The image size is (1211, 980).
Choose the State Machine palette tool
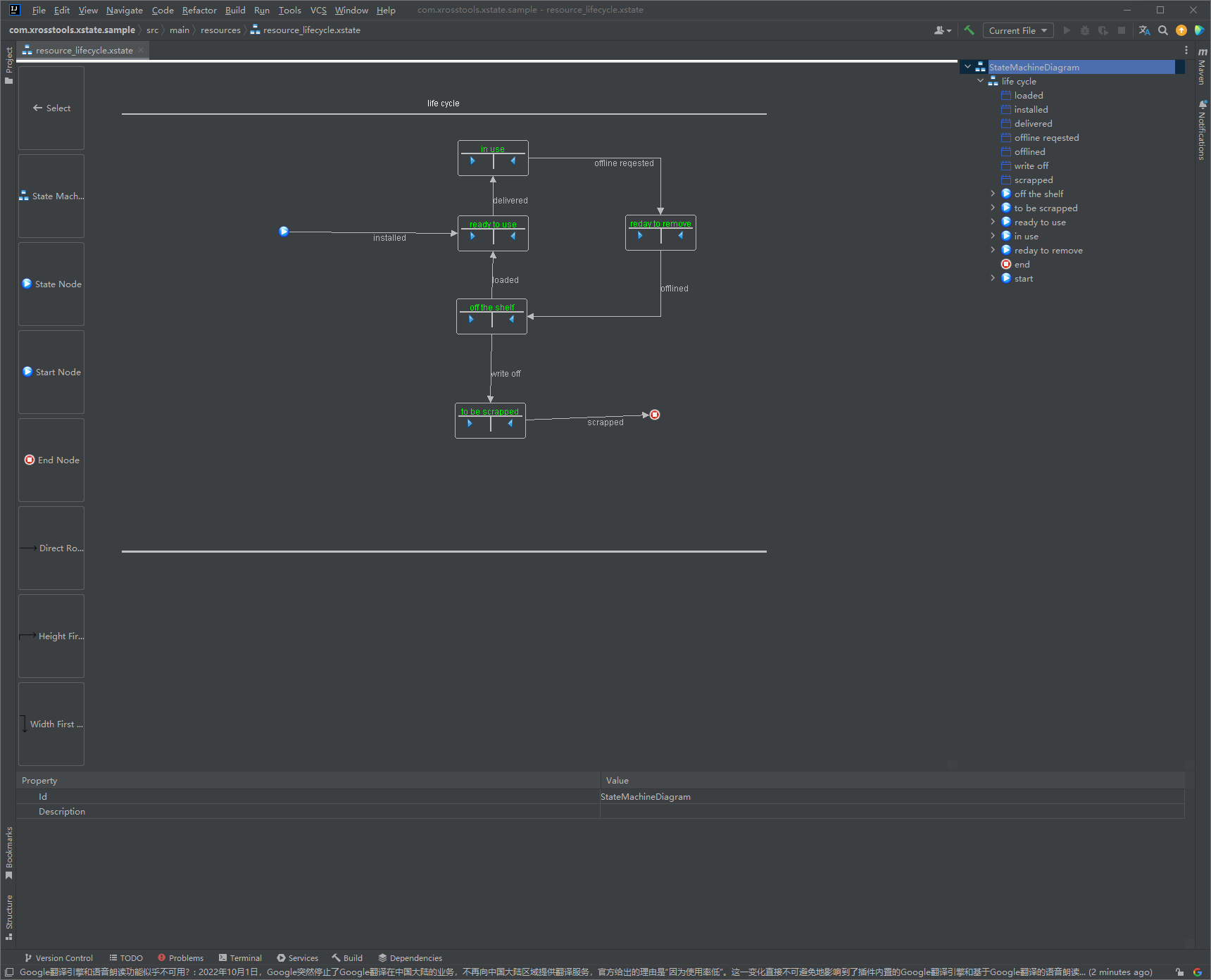tap(51, 196)
